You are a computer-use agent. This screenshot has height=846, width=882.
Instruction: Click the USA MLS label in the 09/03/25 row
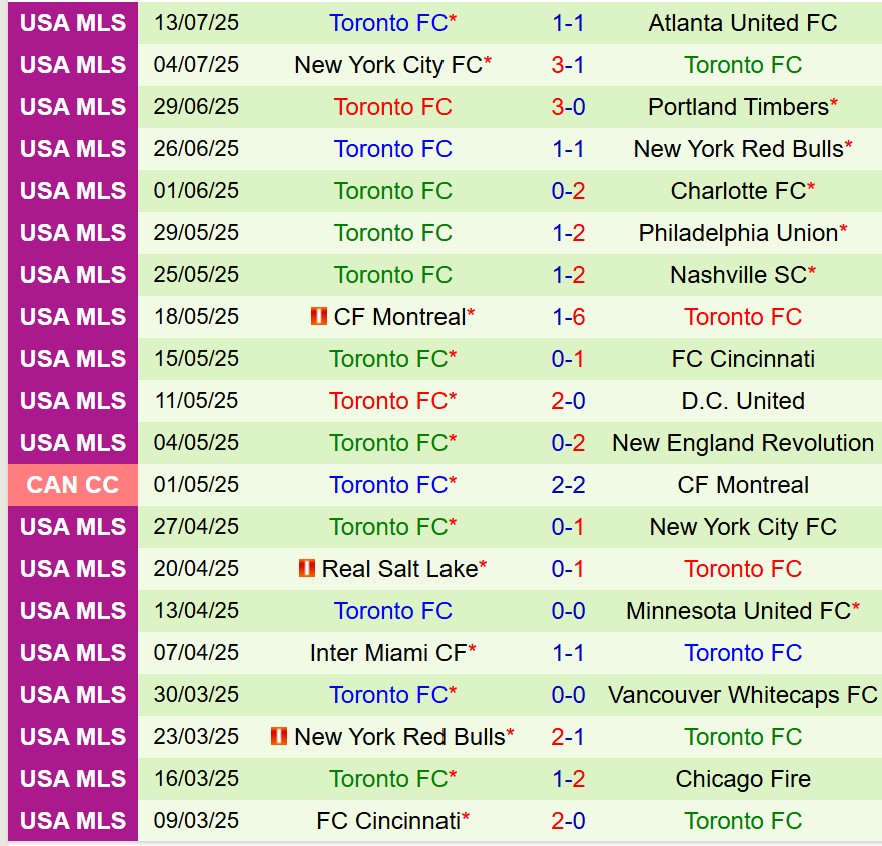(73, 821)
